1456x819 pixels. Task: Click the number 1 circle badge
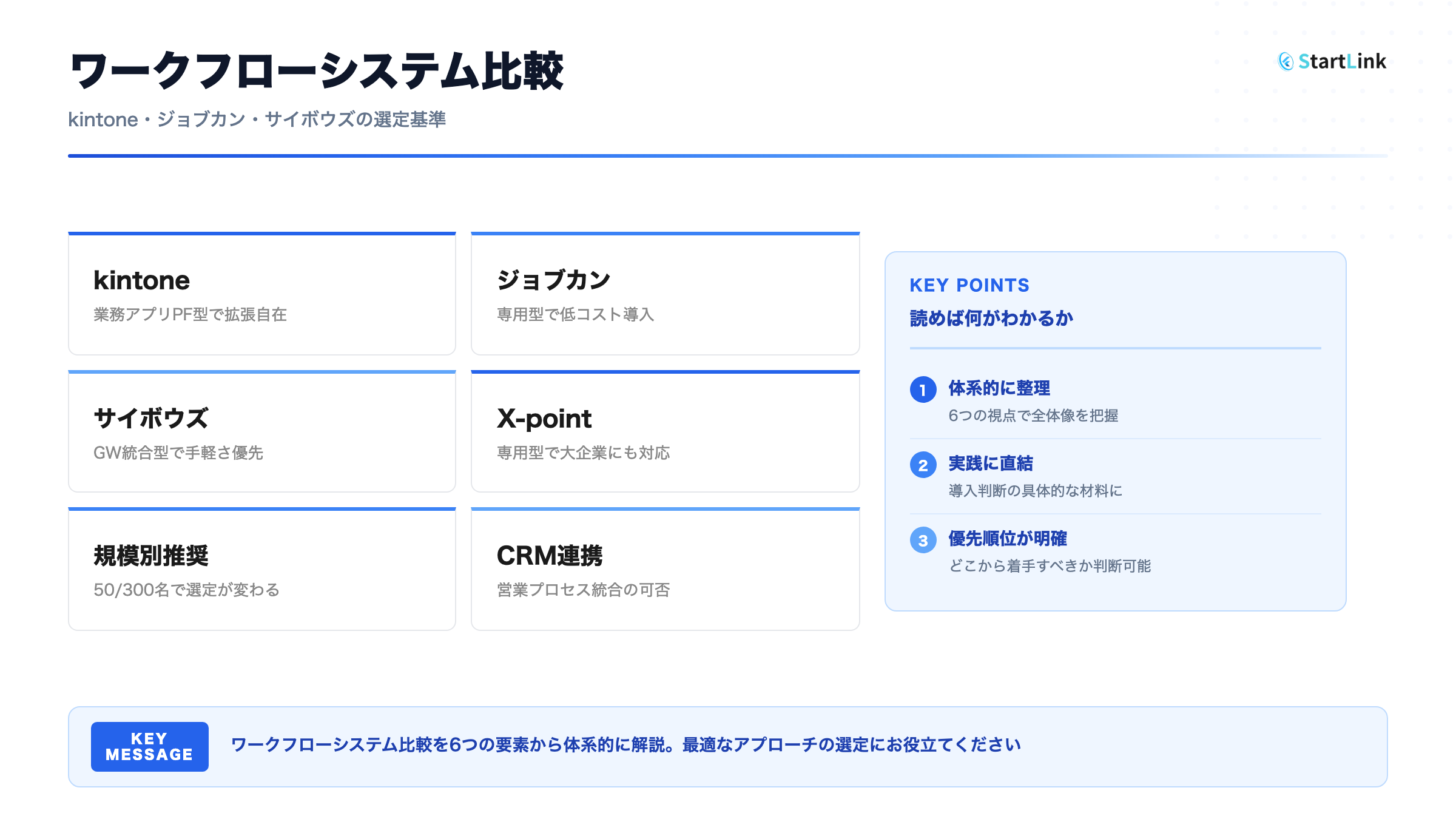tap(923, 389)
